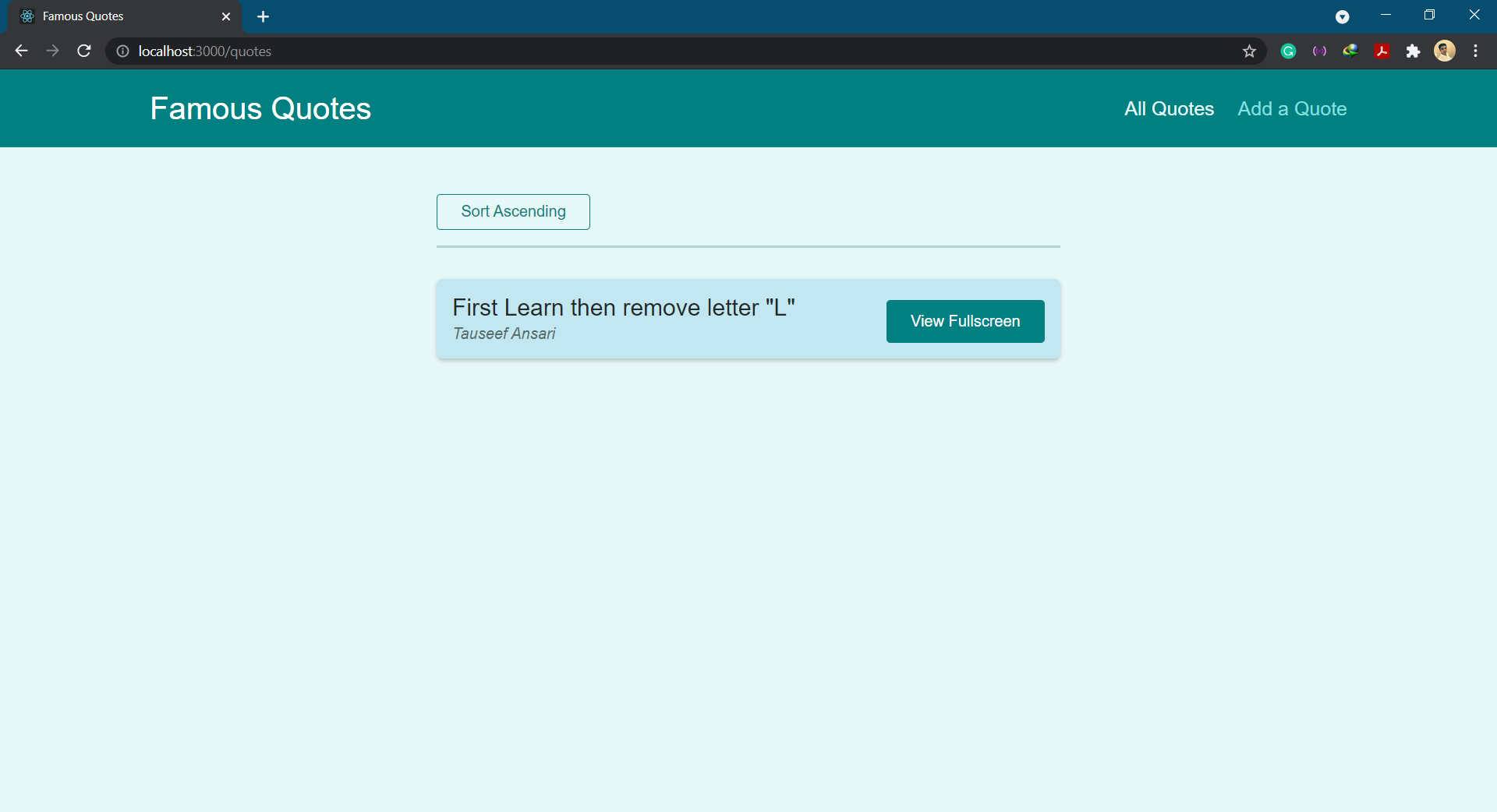
Task: Close the Famous Quotes tab
Action: 226,16
